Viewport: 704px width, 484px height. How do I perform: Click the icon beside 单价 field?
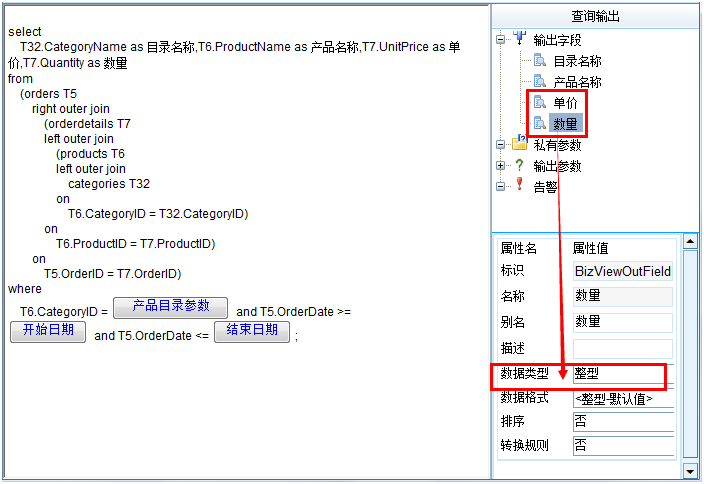(x=539, y=102)
